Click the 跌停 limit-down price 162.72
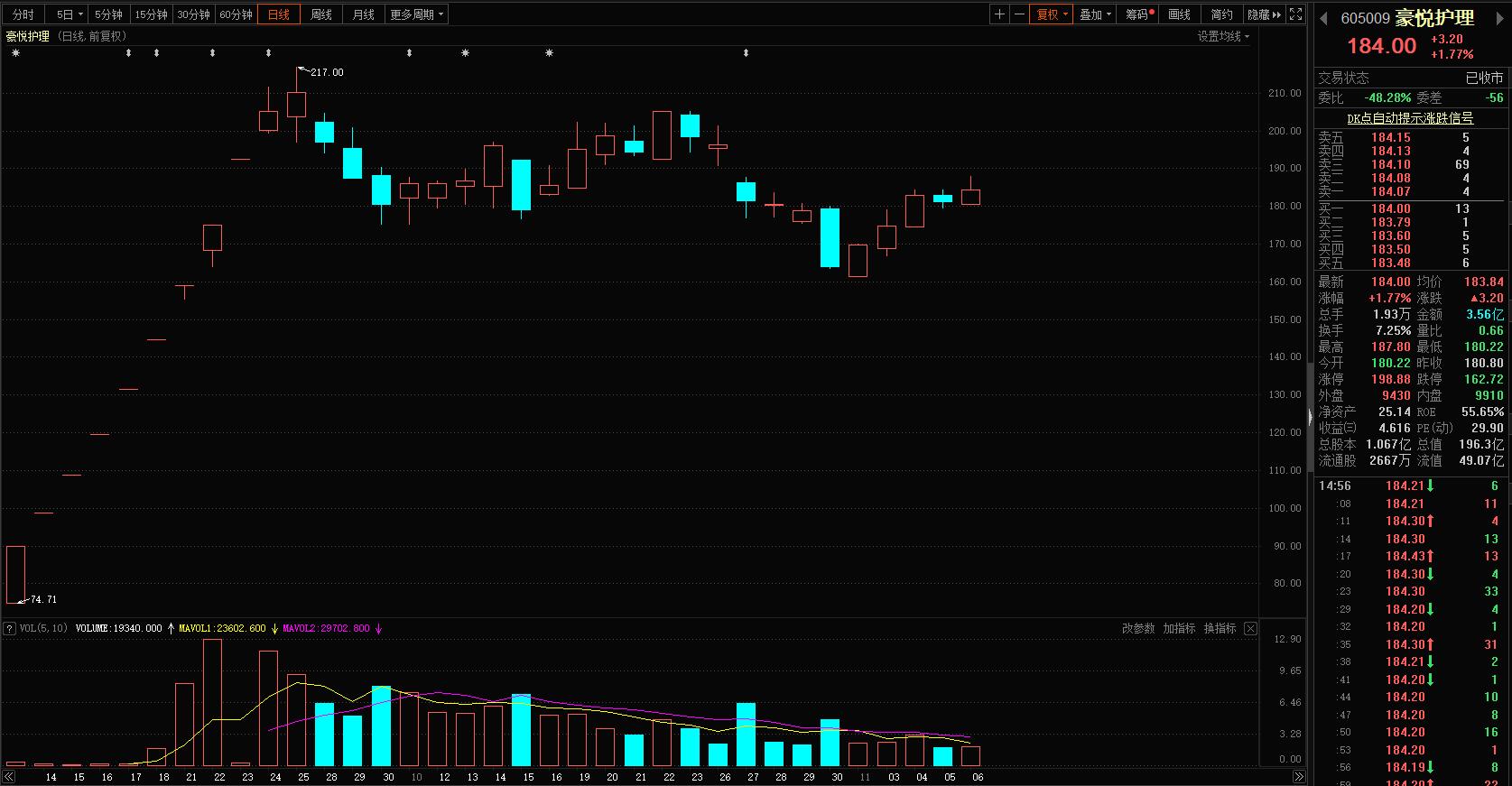Image resolution: width=1512 pixels, height=786 pixels. click(1484, 379)
